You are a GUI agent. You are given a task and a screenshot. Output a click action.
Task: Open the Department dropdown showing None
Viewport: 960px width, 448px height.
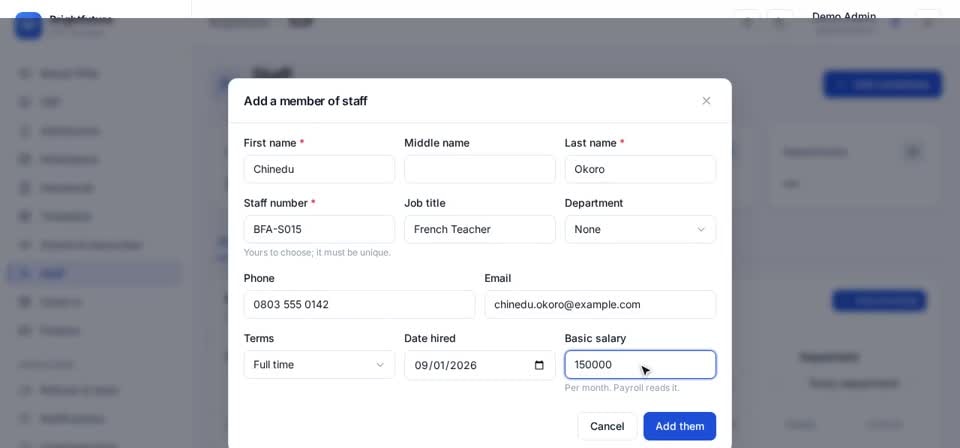click(640, 230)
